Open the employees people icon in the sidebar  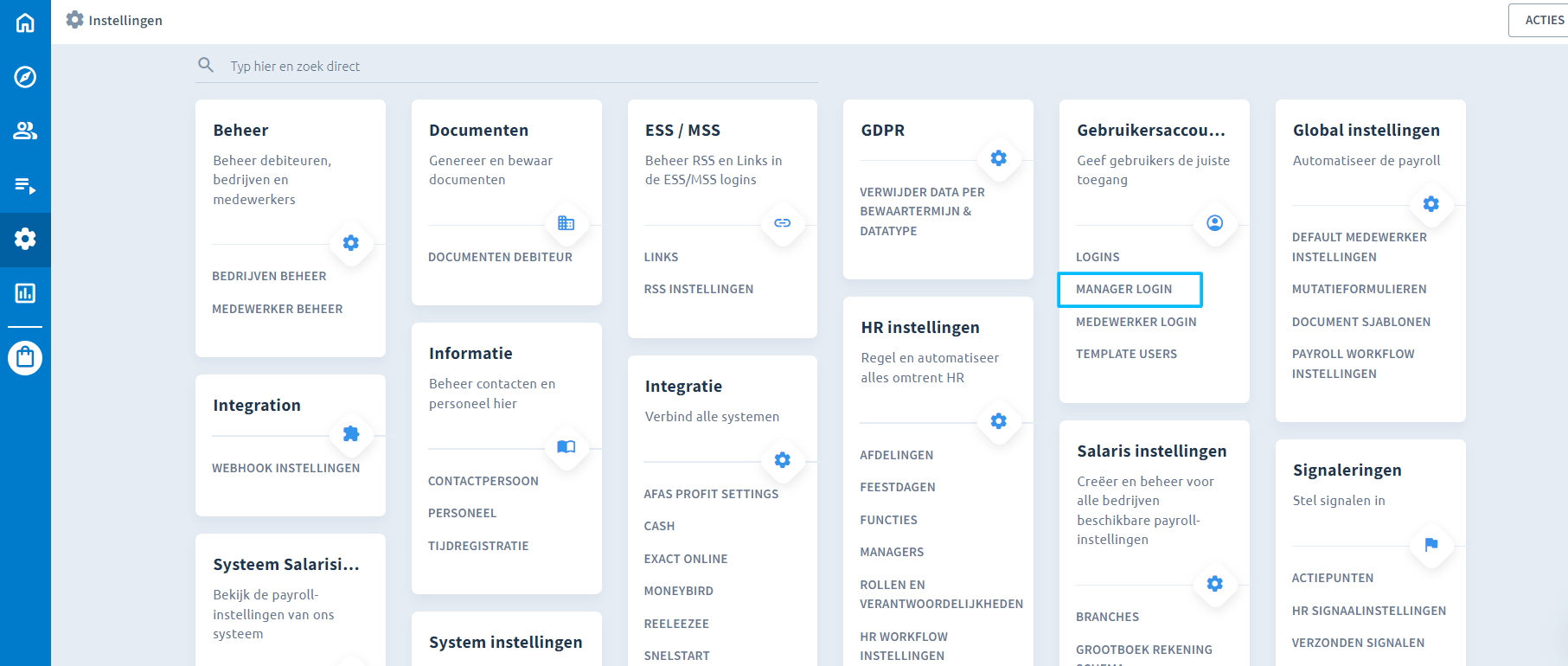(x=25, y=131)
